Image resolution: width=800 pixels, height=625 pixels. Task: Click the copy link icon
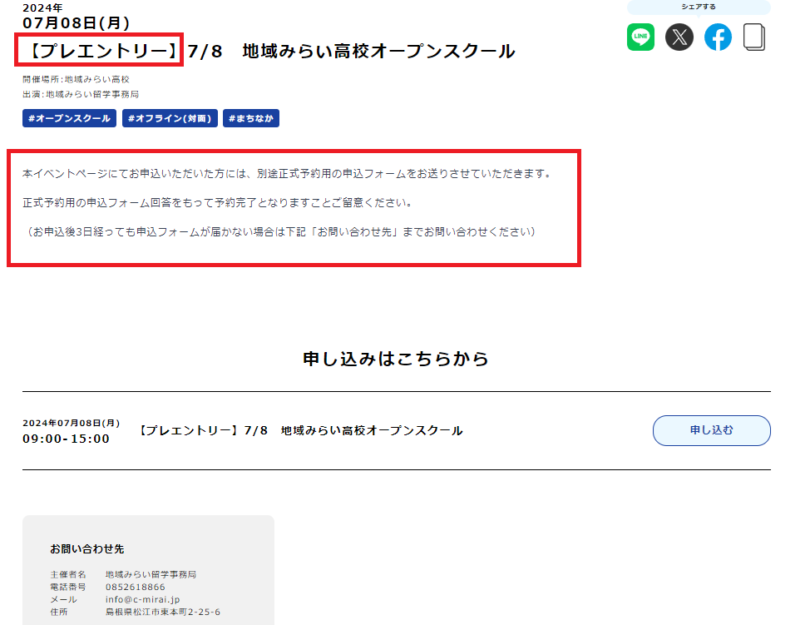(x=755, y=38)
